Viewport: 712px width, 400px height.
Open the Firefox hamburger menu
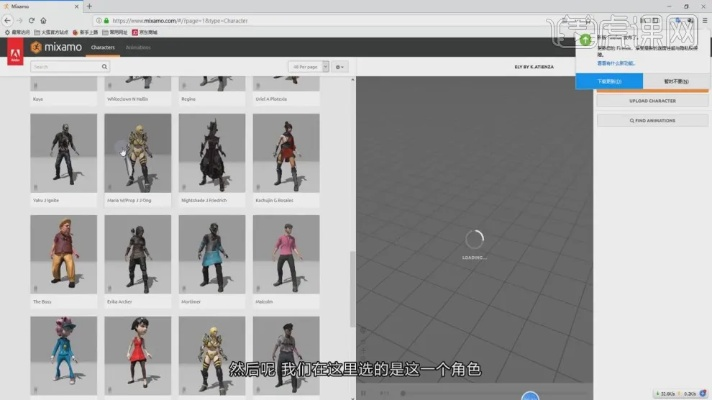pyautogui.click(x=705, y=20)
